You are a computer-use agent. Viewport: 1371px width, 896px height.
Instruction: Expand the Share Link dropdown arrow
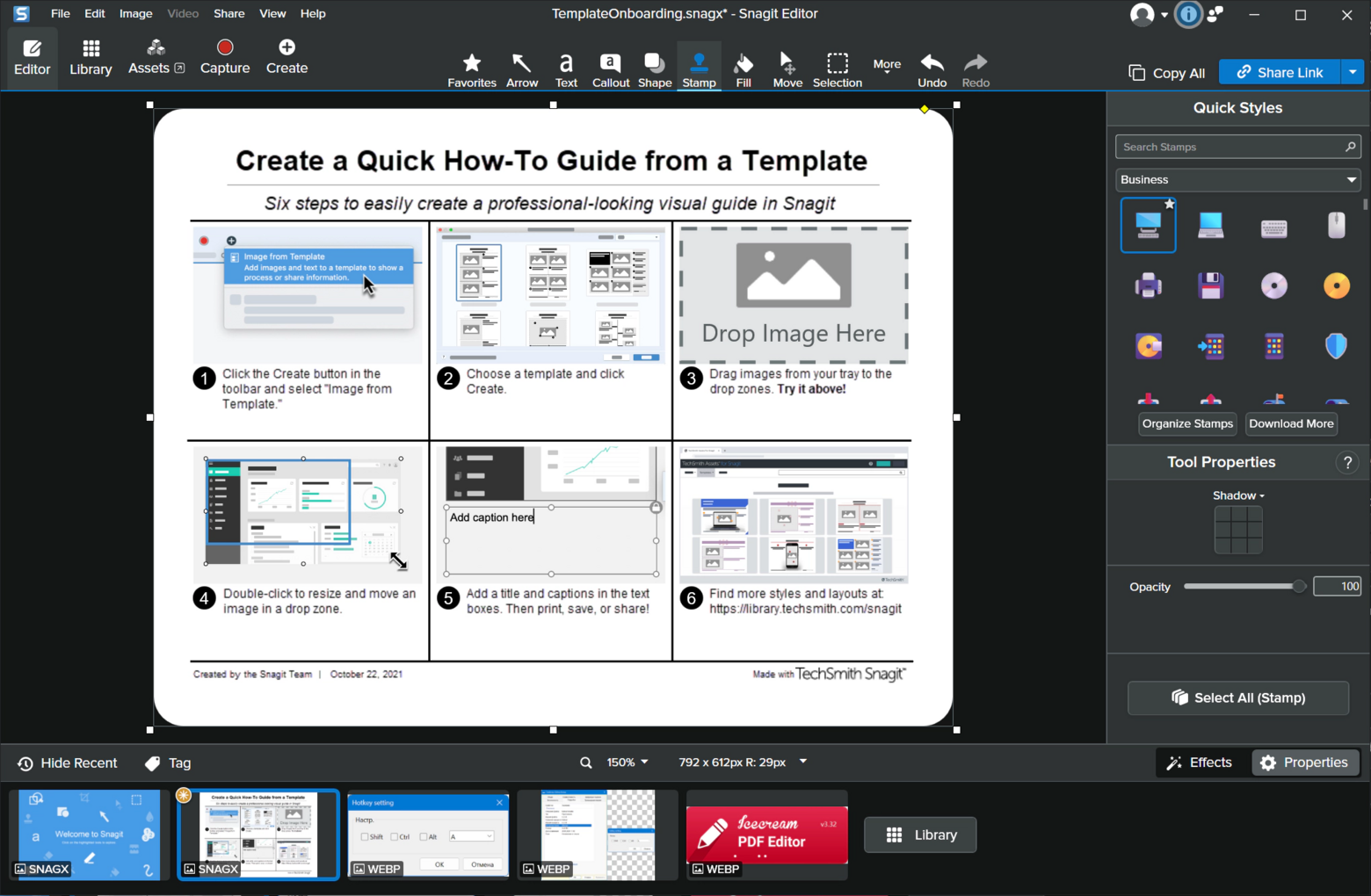tap(1352, 72)
